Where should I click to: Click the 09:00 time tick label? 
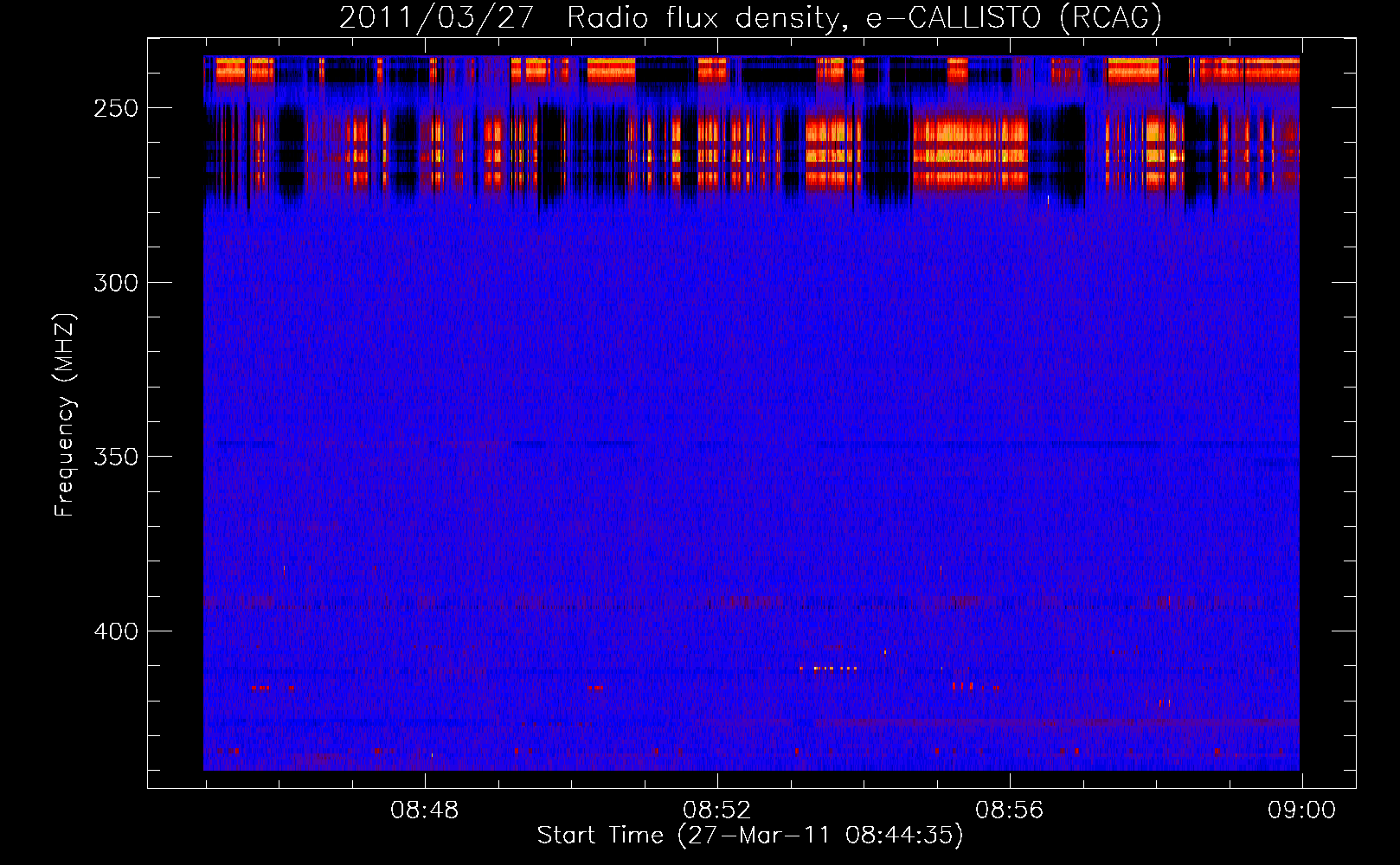[x=1302, y=811]
